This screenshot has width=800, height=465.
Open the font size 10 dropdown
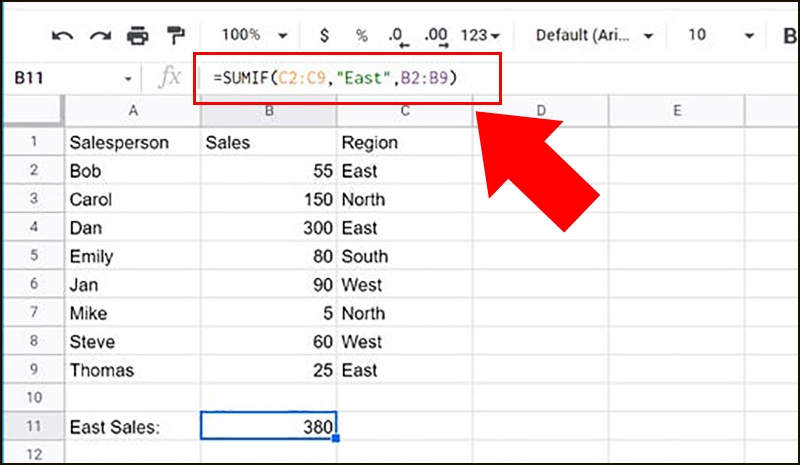[x=720, y=35]
